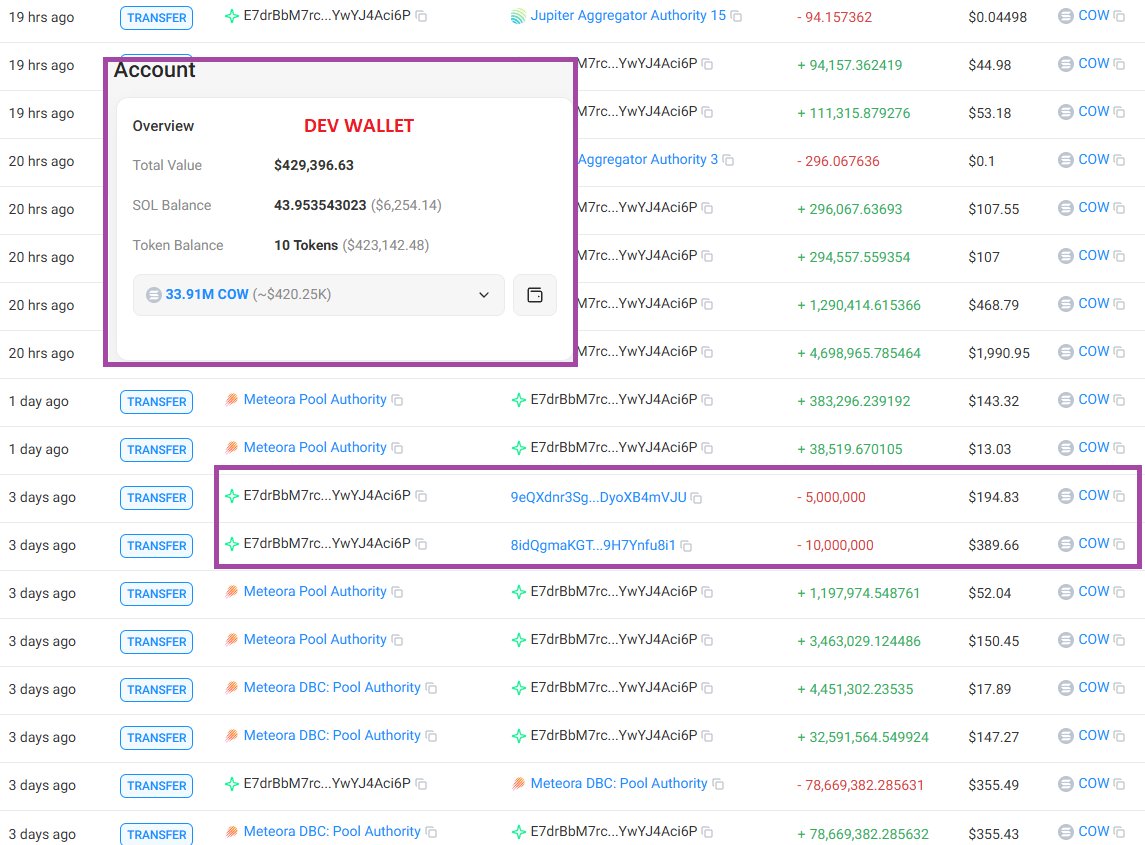Copy Meteora Pool Authority address in +38,519.670105 row
This screenshot has height=845, width=1145.
[397, 449]
